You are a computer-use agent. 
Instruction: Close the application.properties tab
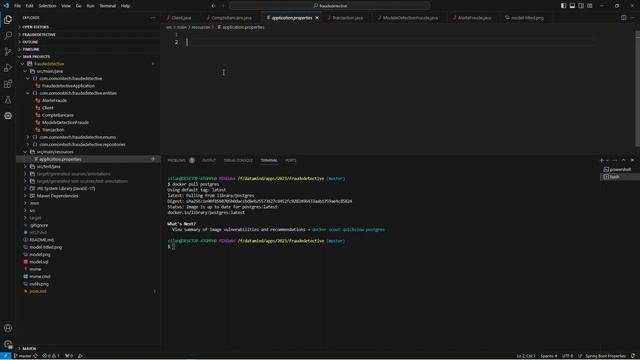coord(317,18)
